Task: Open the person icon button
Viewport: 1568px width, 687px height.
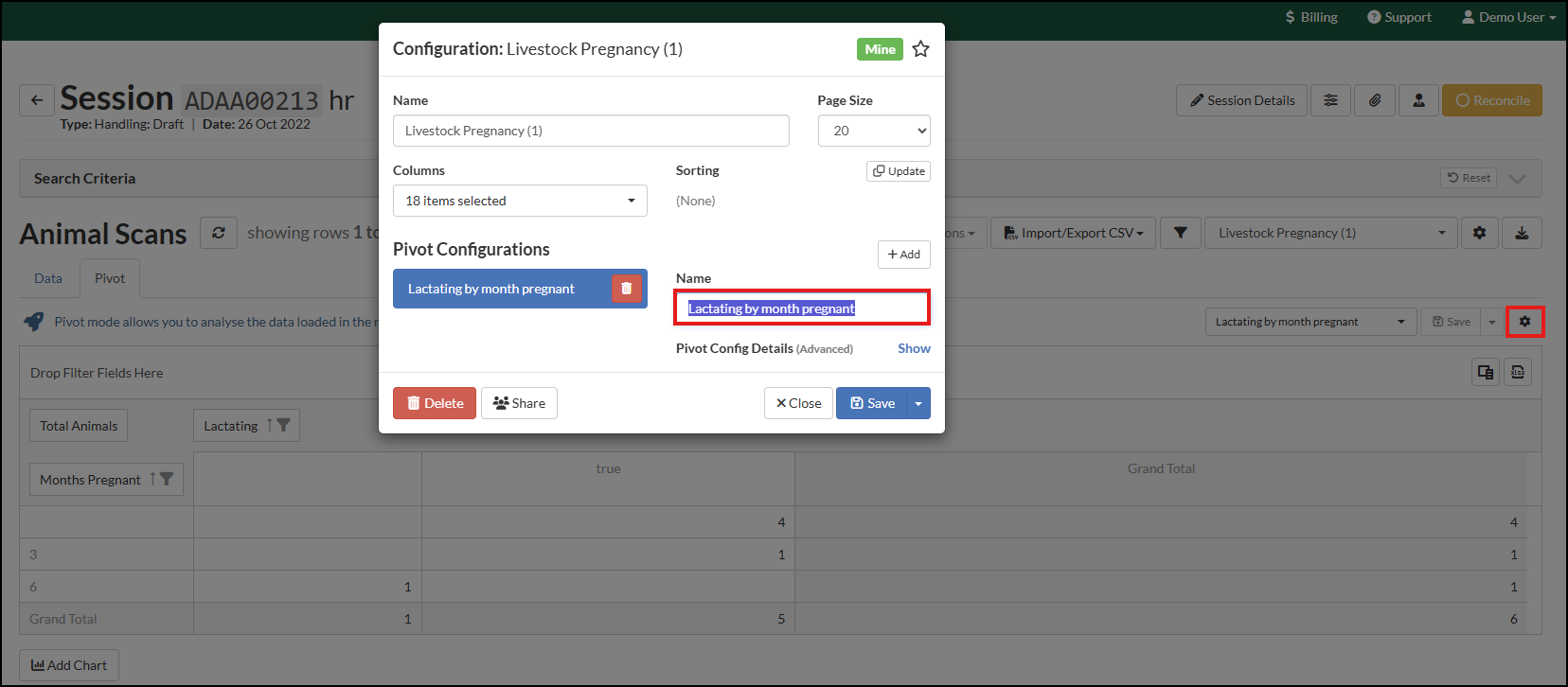Action: pos(1418,100)
